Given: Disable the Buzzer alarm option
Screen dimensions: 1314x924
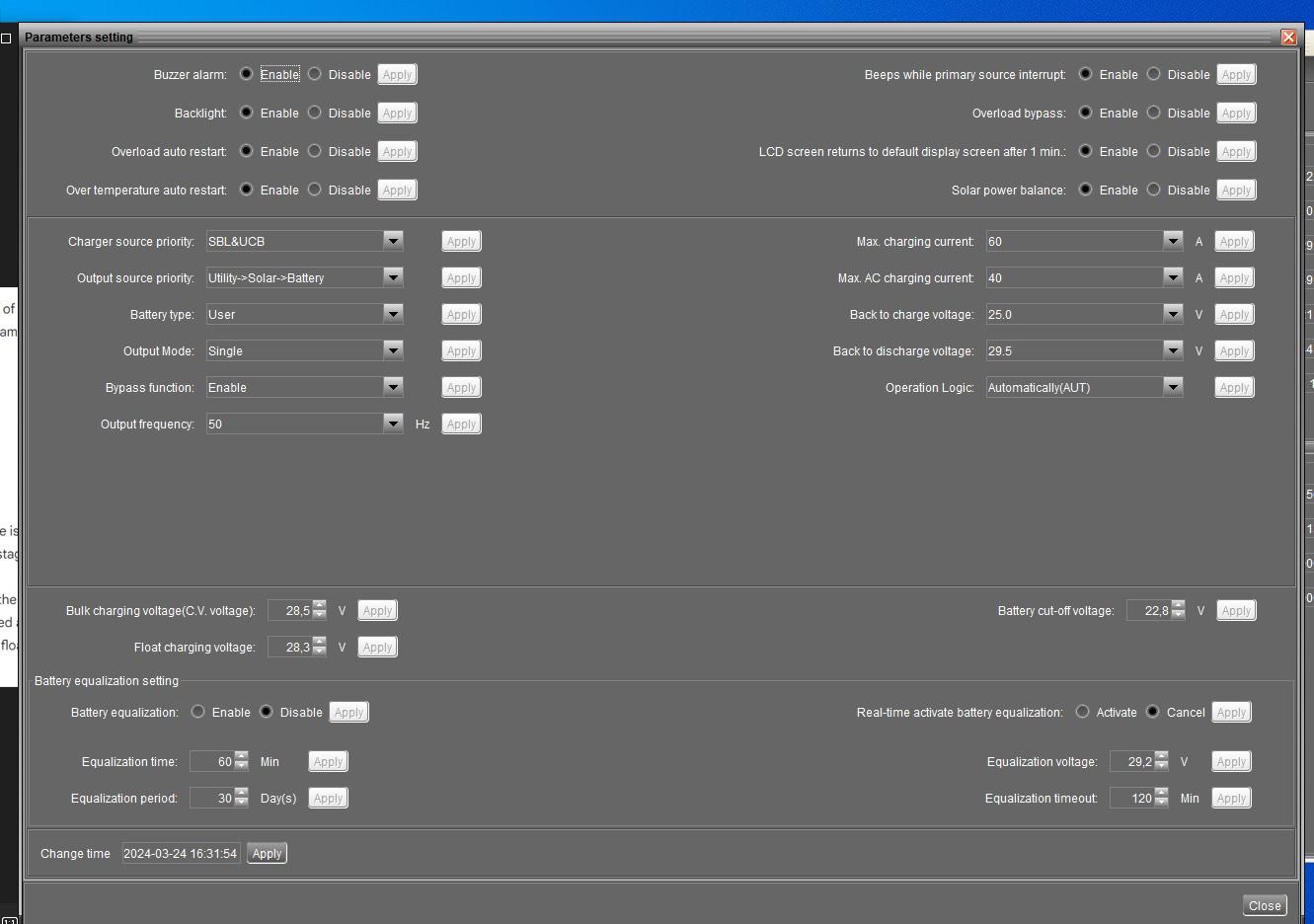Looking at the screenshot, I should [x=315, y=74].
